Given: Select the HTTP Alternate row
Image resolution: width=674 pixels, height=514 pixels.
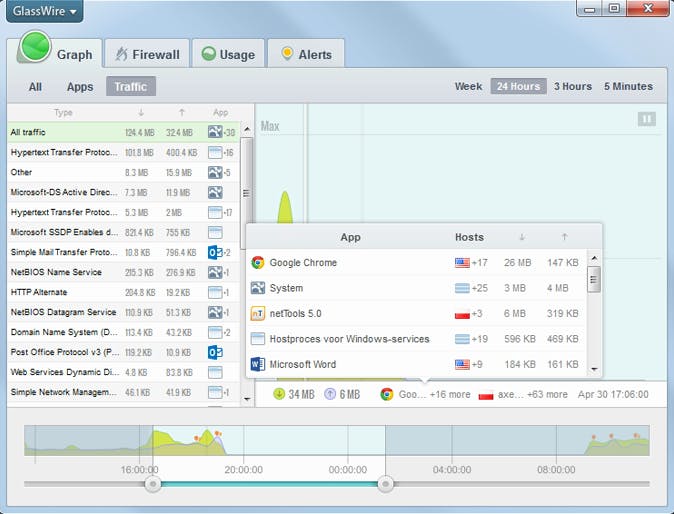Looking at the screenshot, I should [123, 292].
